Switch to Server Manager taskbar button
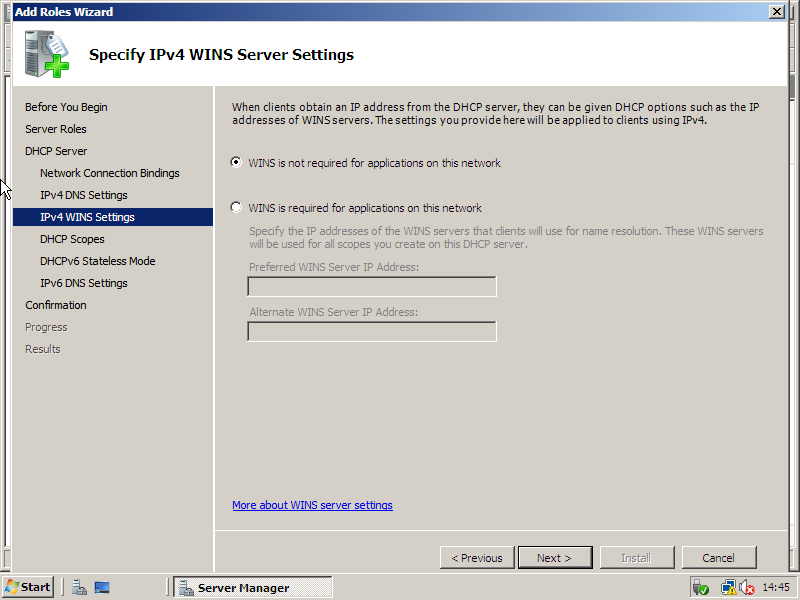Screen dimensions: 800x600 (252, 587)
